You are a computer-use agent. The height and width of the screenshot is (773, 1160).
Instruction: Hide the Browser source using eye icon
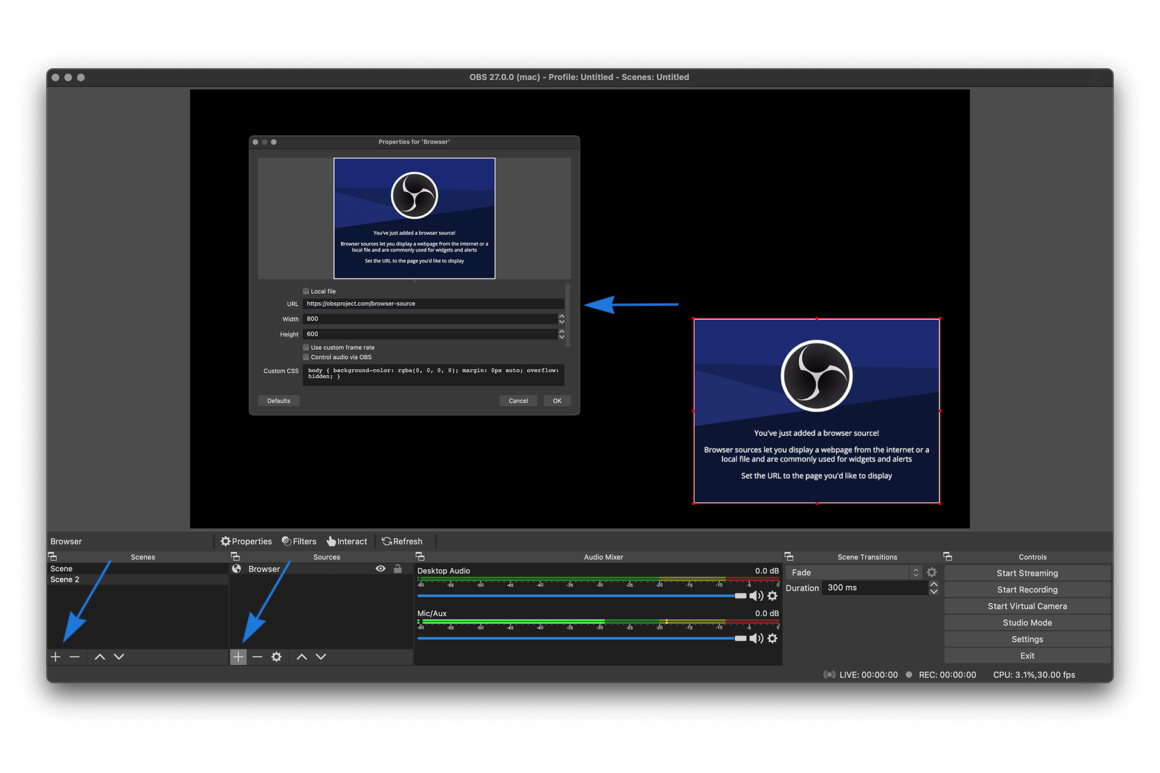380,569
